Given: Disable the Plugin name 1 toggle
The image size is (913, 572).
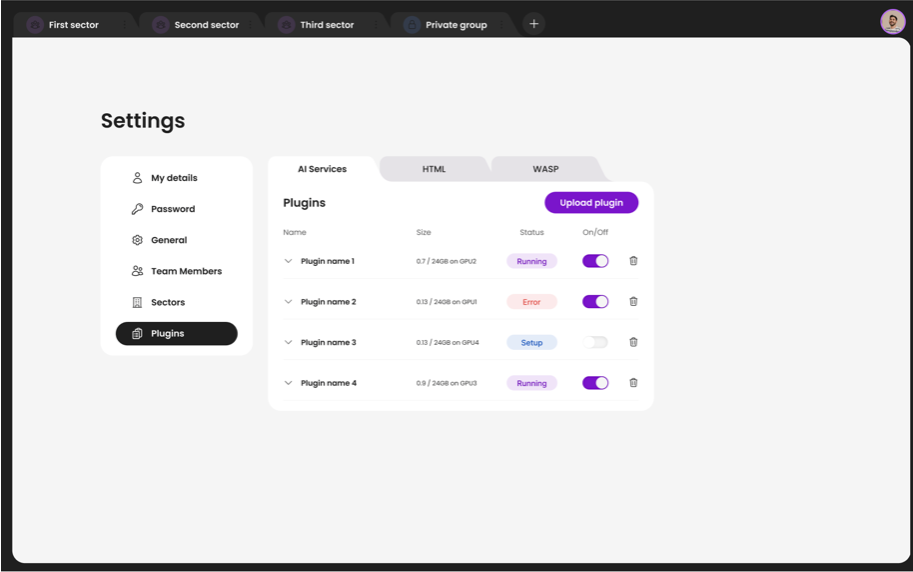Looking at the screenshot, I should click(595, 261).
